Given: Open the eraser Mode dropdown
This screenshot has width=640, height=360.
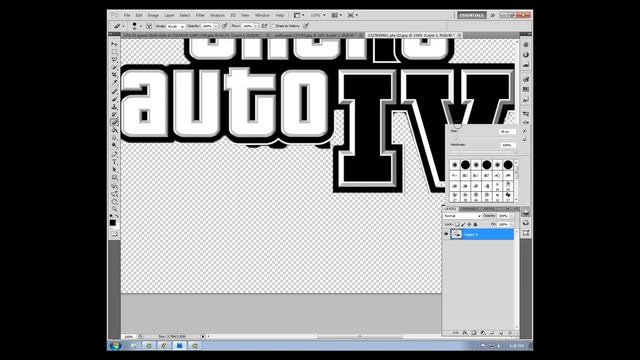Looking at the screenshot, I should click(176, 26).
